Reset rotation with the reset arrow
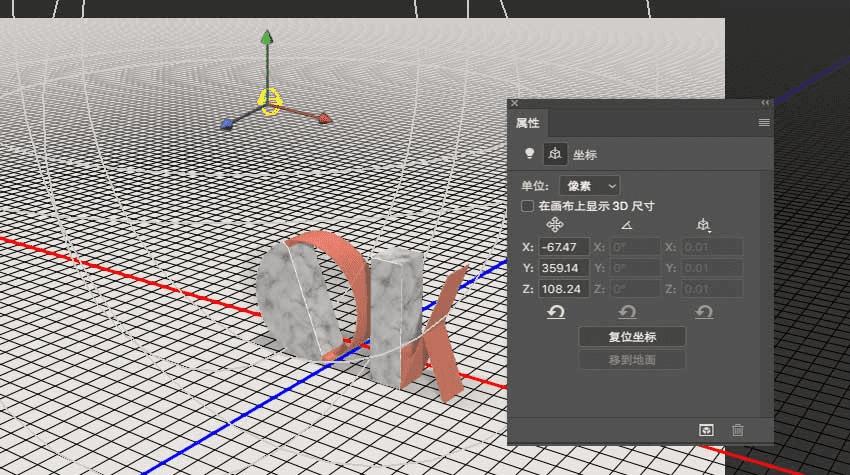The image size is (850, 475). [627, 312]
